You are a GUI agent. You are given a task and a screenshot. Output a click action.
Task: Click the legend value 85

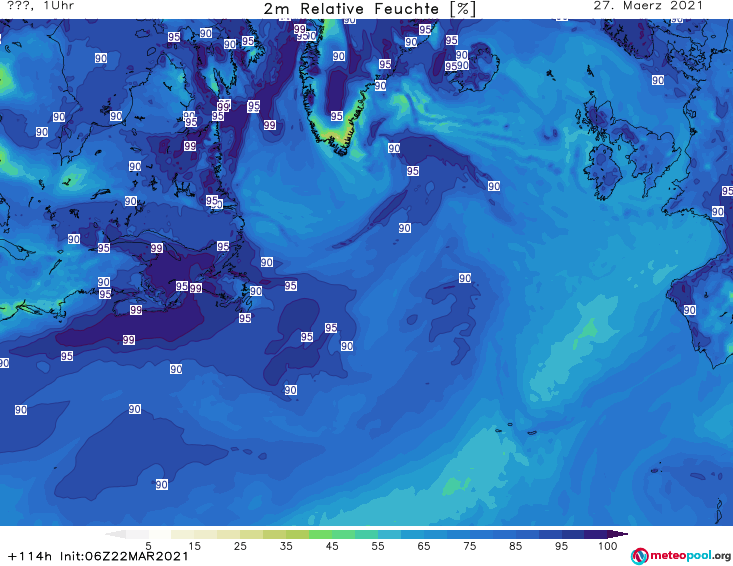coord(515,546)
